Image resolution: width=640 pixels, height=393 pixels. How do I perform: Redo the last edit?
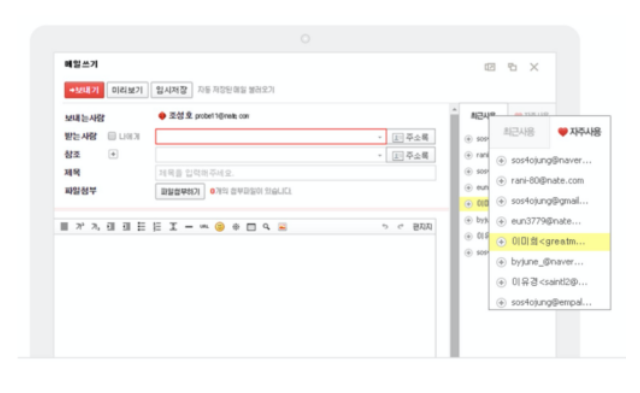(400, 226)
